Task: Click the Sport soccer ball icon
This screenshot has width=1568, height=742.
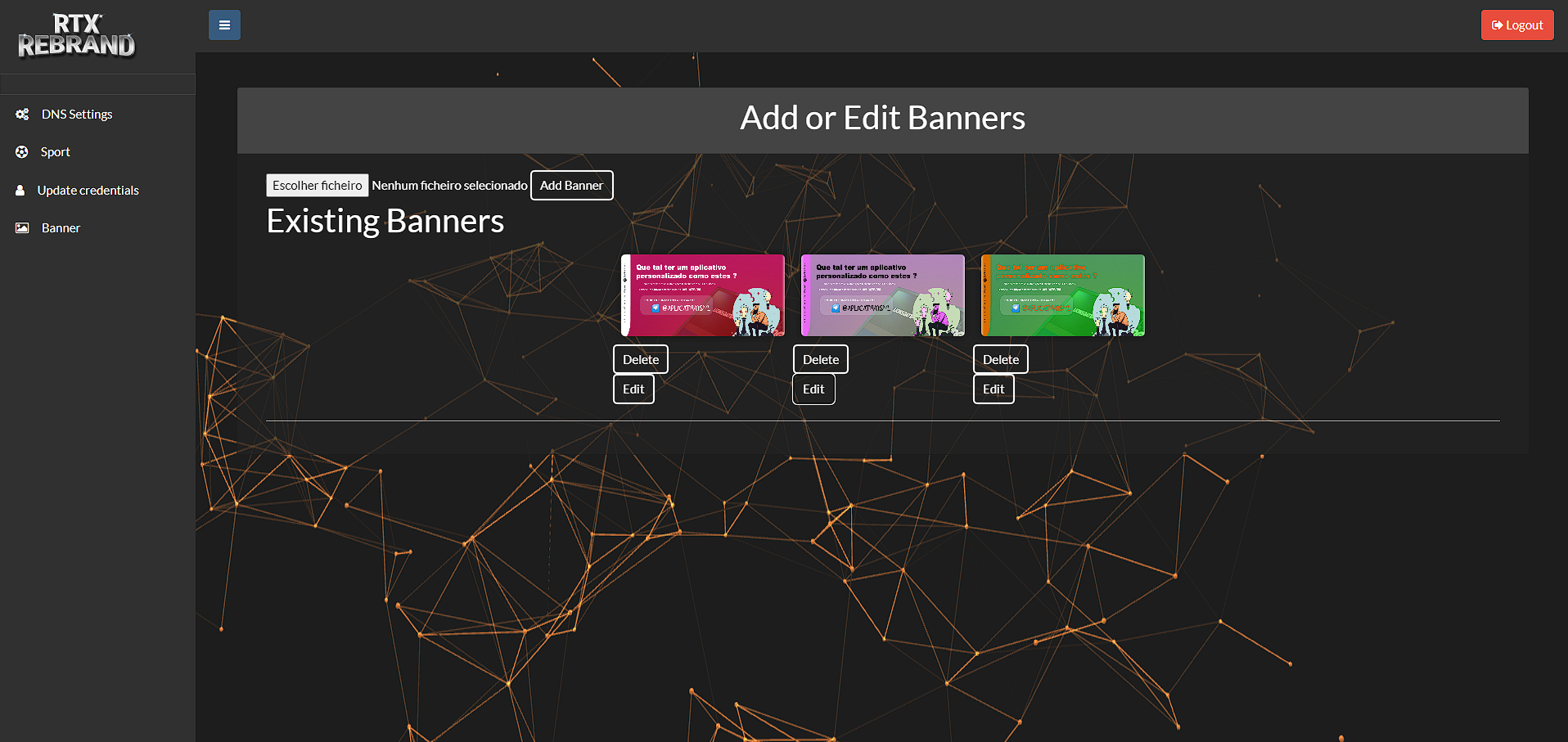Action: pos(22,152)
